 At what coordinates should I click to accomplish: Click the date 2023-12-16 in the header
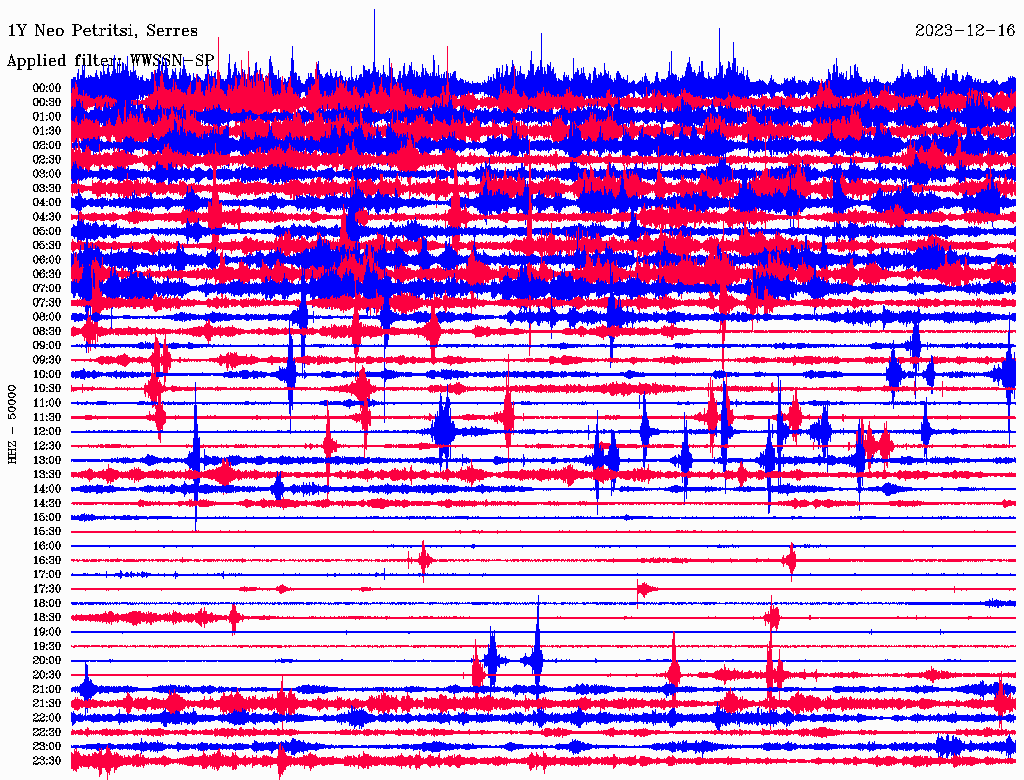tap(964, 31)
